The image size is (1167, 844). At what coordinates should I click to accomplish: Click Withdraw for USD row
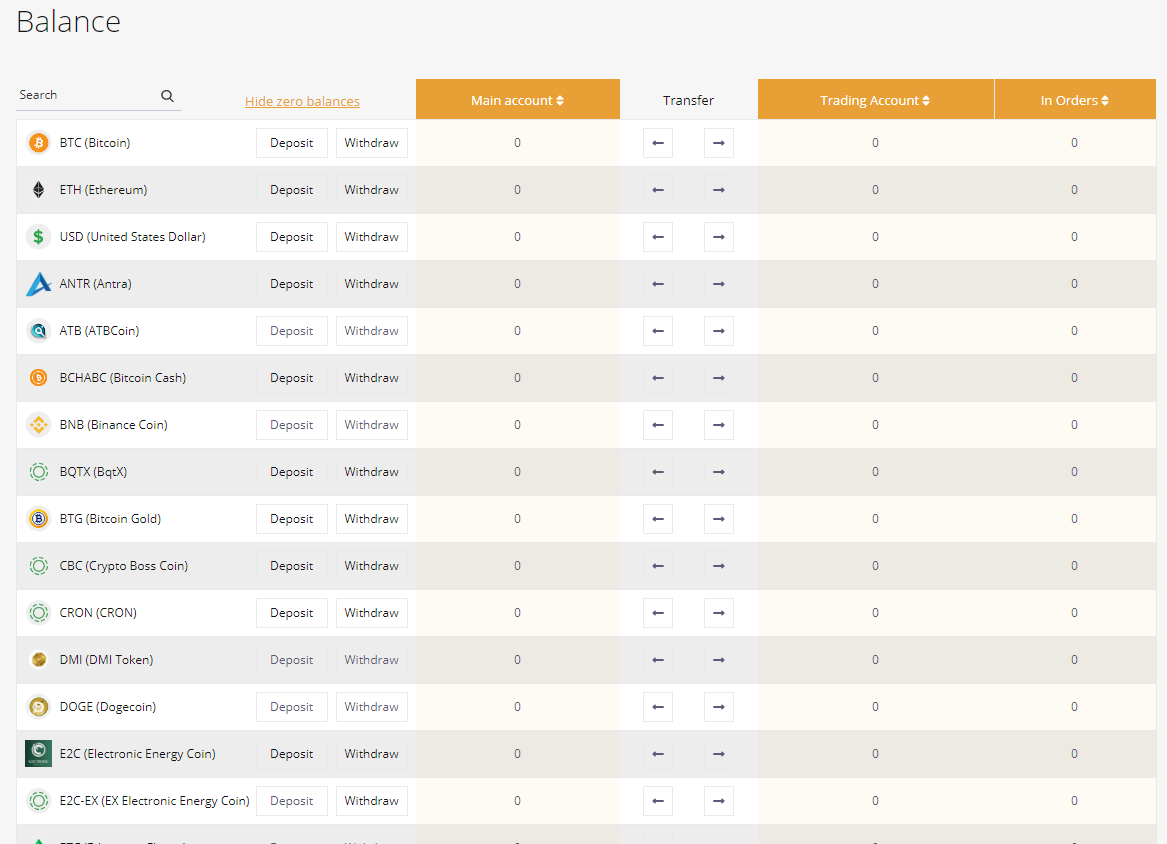point(371,237)
